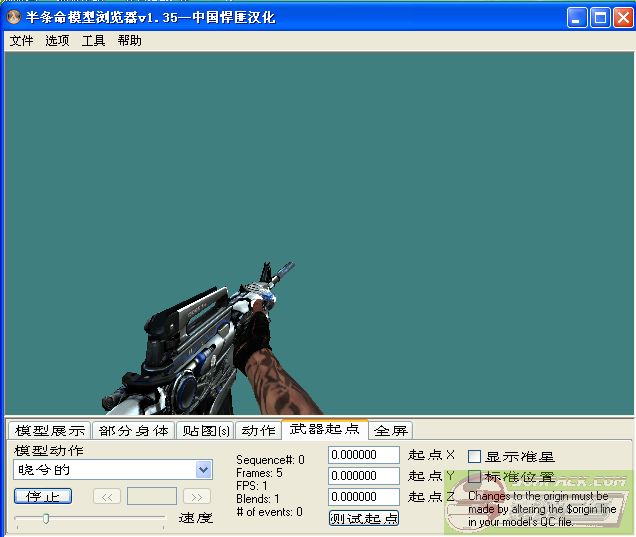Open the 帮助 menu
This screenshot has width=636, height=537.
129,41
